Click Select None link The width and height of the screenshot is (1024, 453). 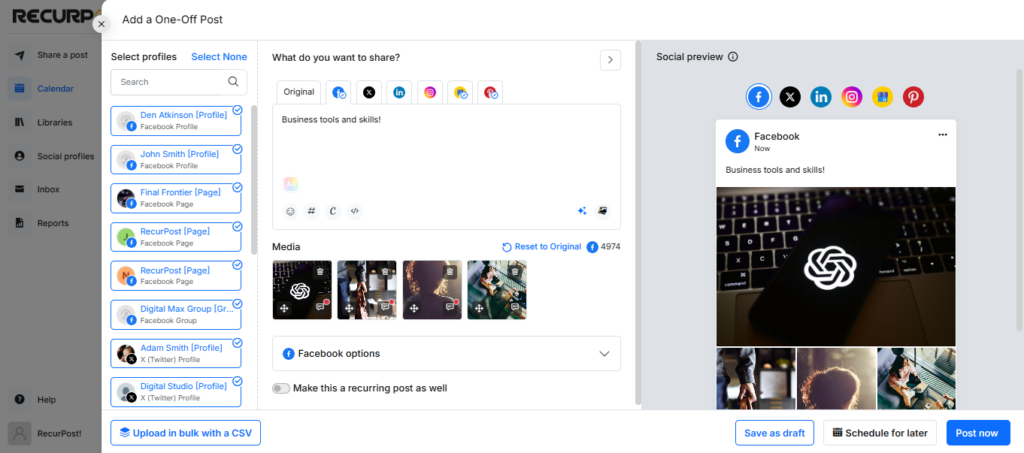click(x=219, y=57)
